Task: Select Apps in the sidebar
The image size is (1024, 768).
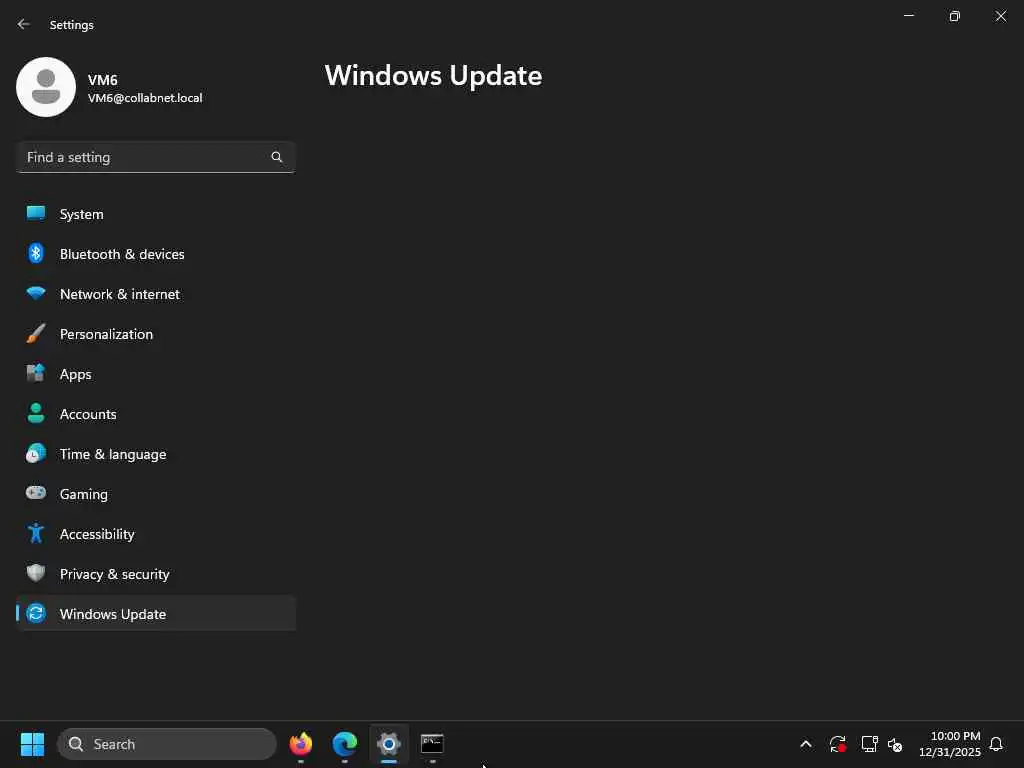Action: click(156, 374)
